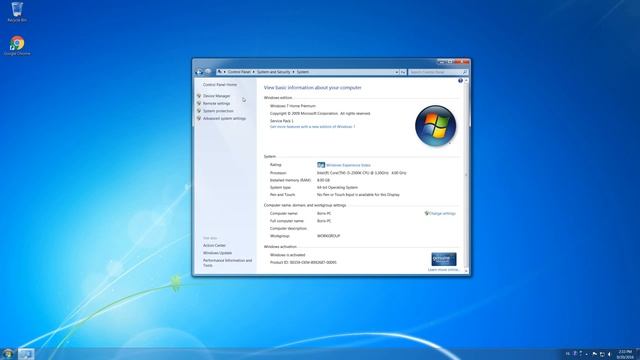Expand the root breadcrumb arrow before Control Panel
Screen dimensions: 640x360
pyautogui.click(x=224, y=72)
